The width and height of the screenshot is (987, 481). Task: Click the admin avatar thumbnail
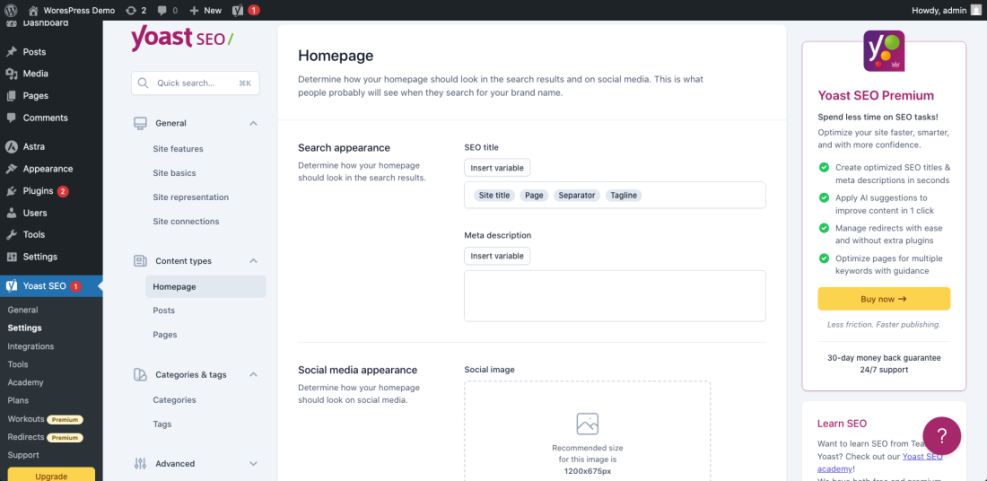(975, 10)
